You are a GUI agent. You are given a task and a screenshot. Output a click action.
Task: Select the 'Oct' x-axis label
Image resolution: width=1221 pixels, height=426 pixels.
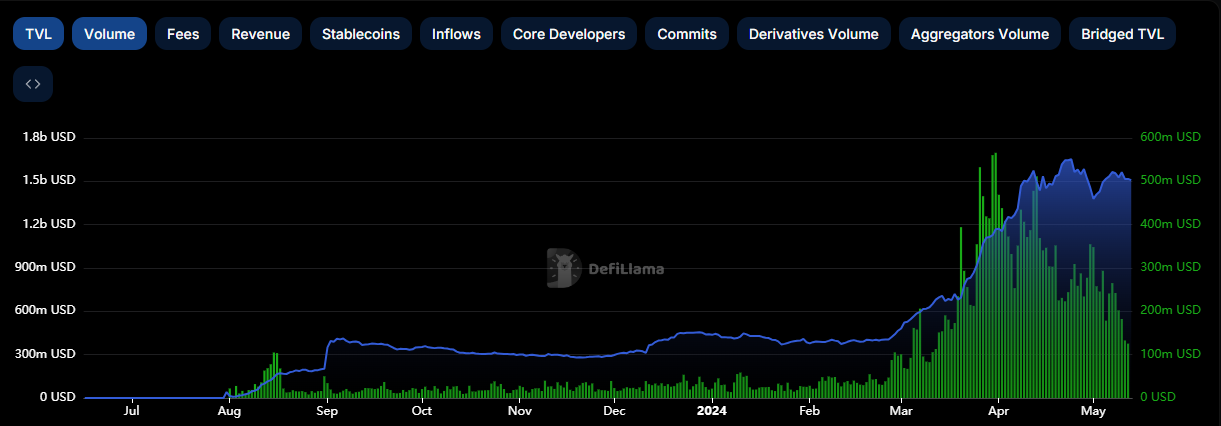(x=422, y=411)
